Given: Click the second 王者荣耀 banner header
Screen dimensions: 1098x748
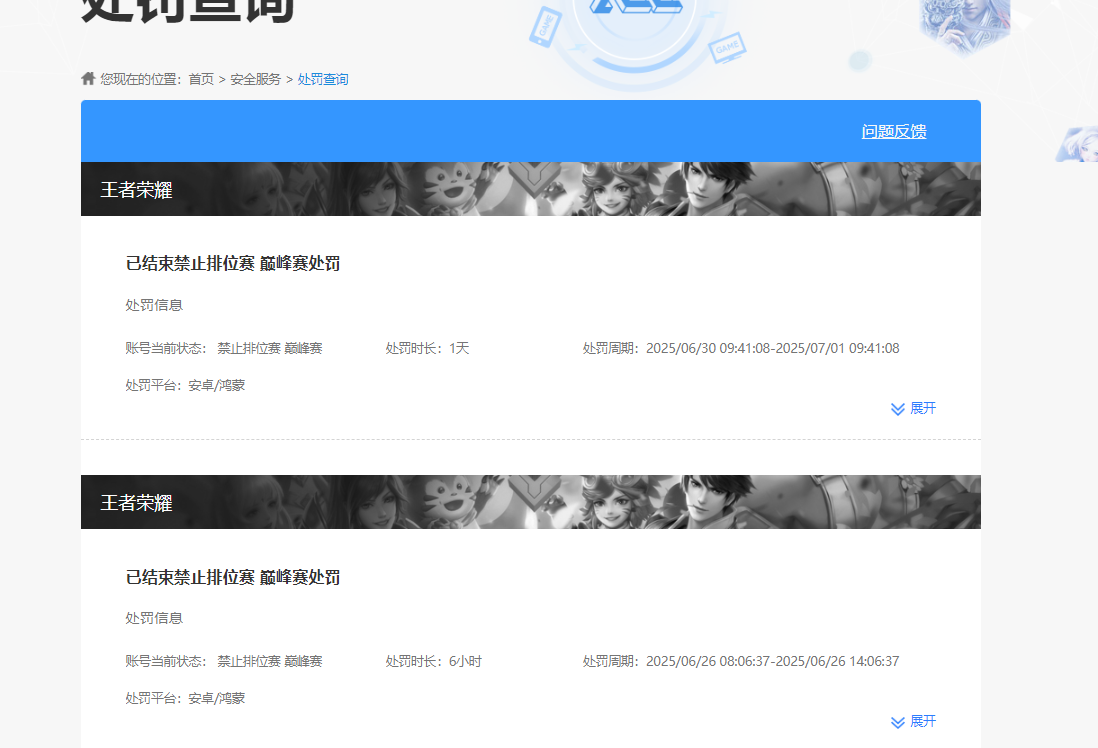Looking at the screenshot, I should click(531, 502).
